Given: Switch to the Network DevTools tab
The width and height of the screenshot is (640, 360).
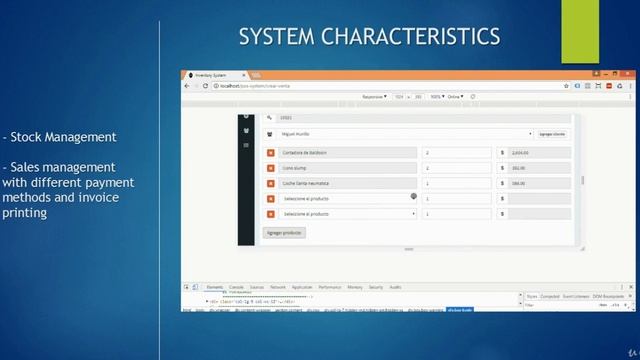Looking at the screenshot, I should (x=278, y=287).
